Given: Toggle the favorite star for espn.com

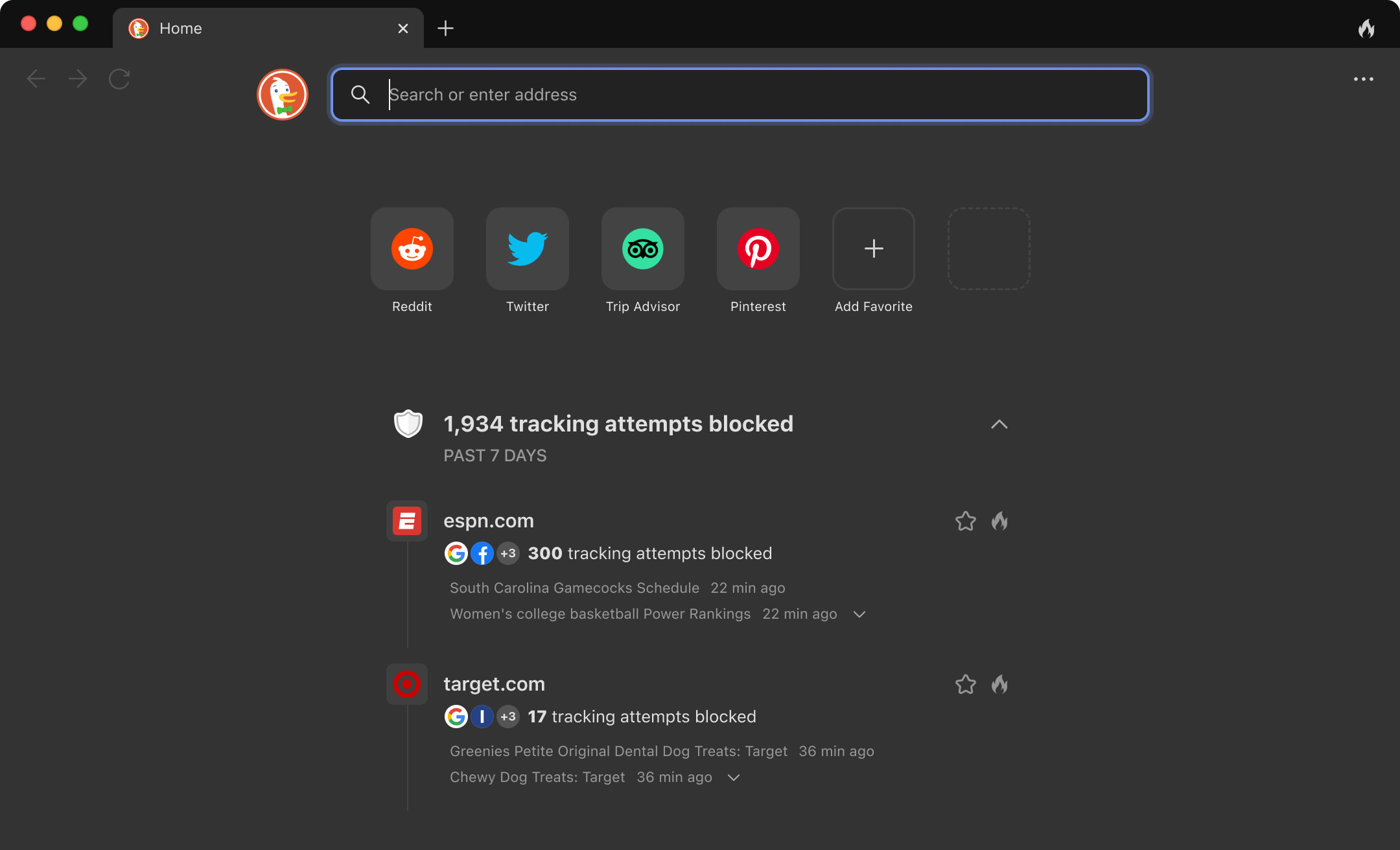Looking at the screenshot, I should [966, 521].
